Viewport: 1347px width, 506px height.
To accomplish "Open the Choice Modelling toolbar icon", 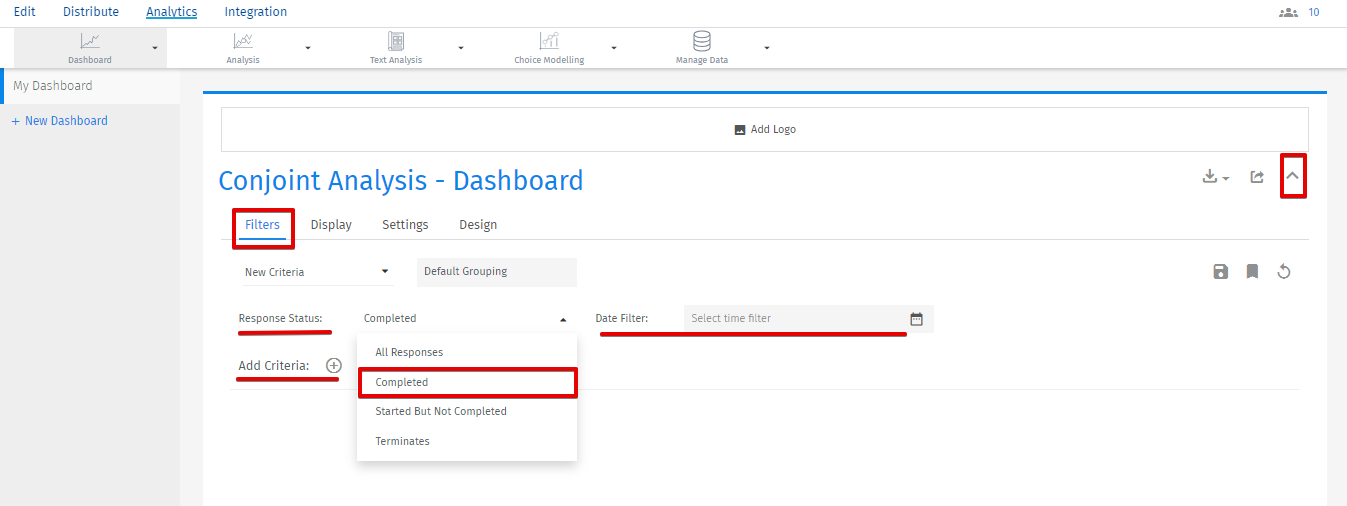I will point(549,42).
